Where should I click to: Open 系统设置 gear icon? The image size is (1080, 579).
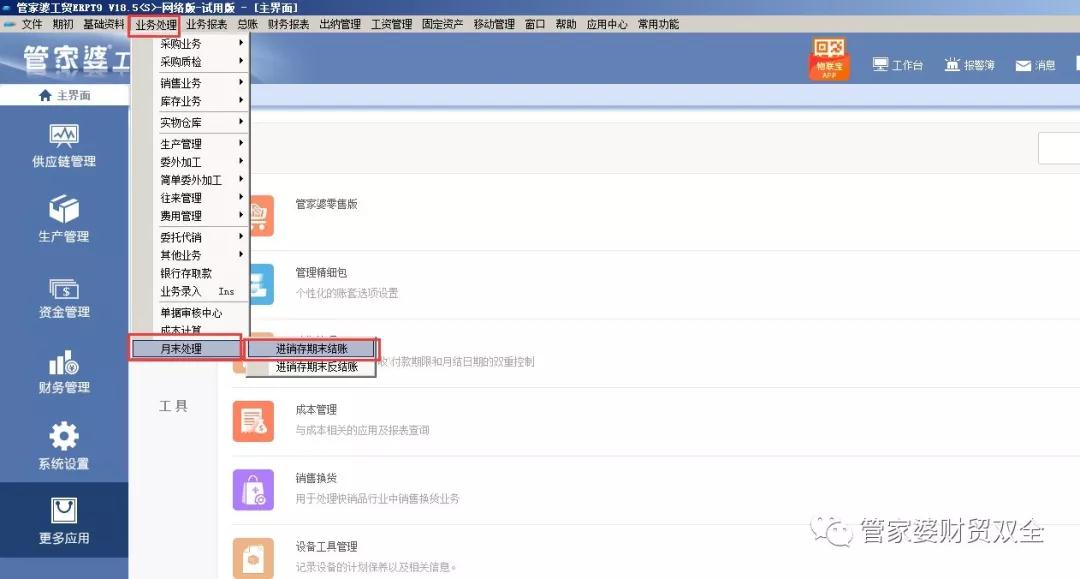pos(64,437)
